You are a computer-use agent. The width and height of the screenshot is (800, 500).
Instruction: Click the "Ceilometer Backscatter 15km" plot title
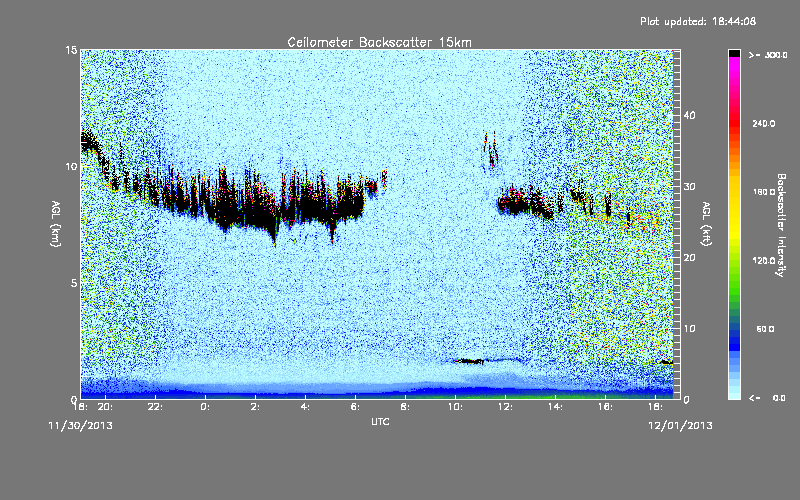point(379,42)
